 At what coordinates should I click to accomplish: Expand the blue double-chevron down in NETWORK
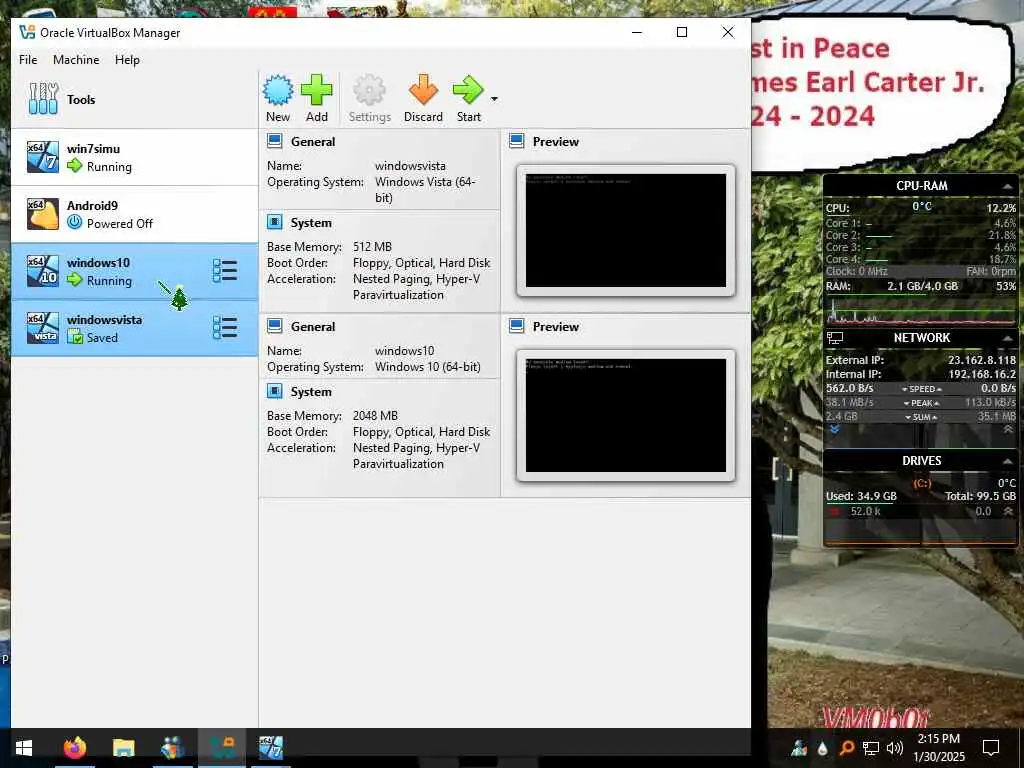[834, 429]
